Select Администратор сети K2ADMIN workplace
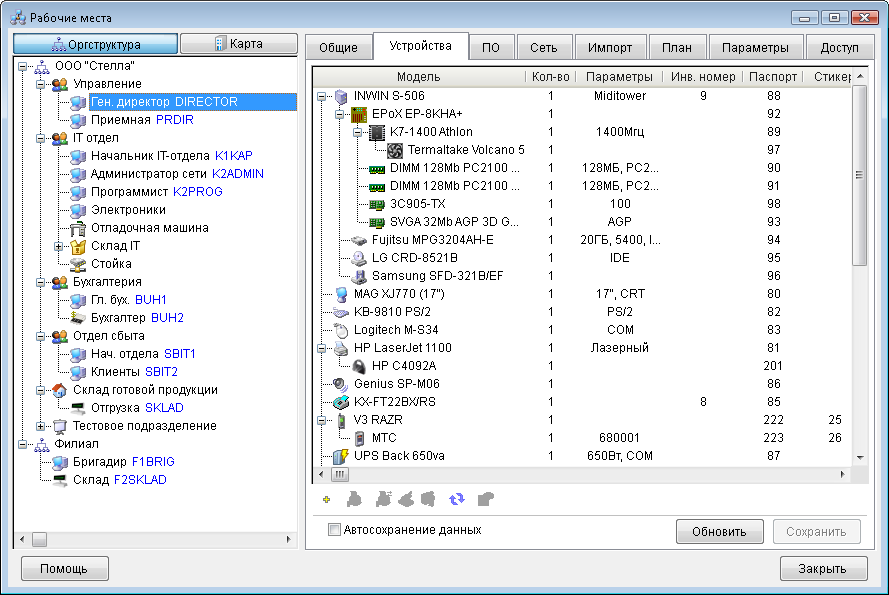This screenshot has height=595, width=889. (x=177, y=174)
